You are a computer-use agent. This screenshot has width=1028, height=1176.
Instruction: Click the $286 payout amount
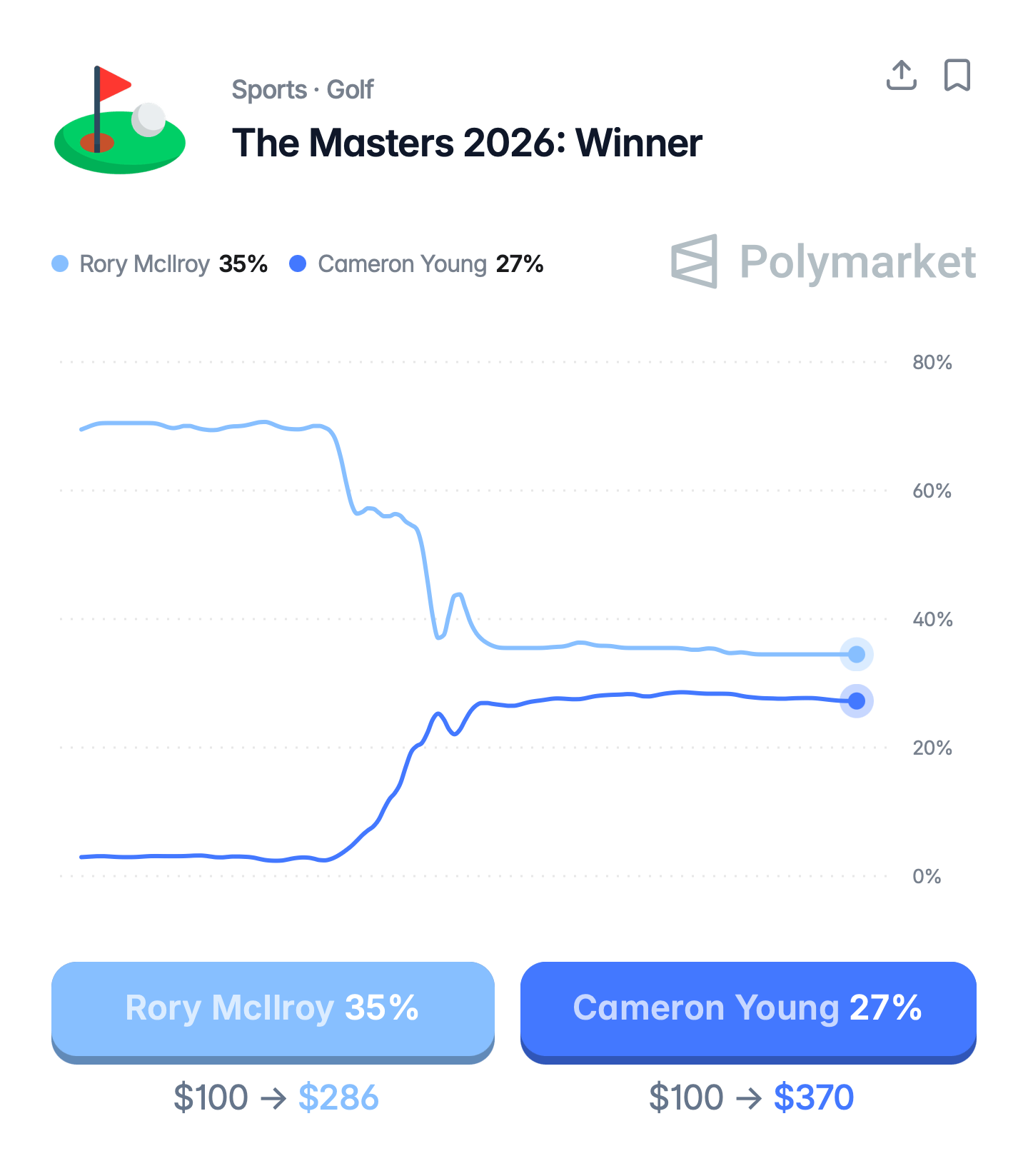pyautogui.click(x=338, y=1097)
